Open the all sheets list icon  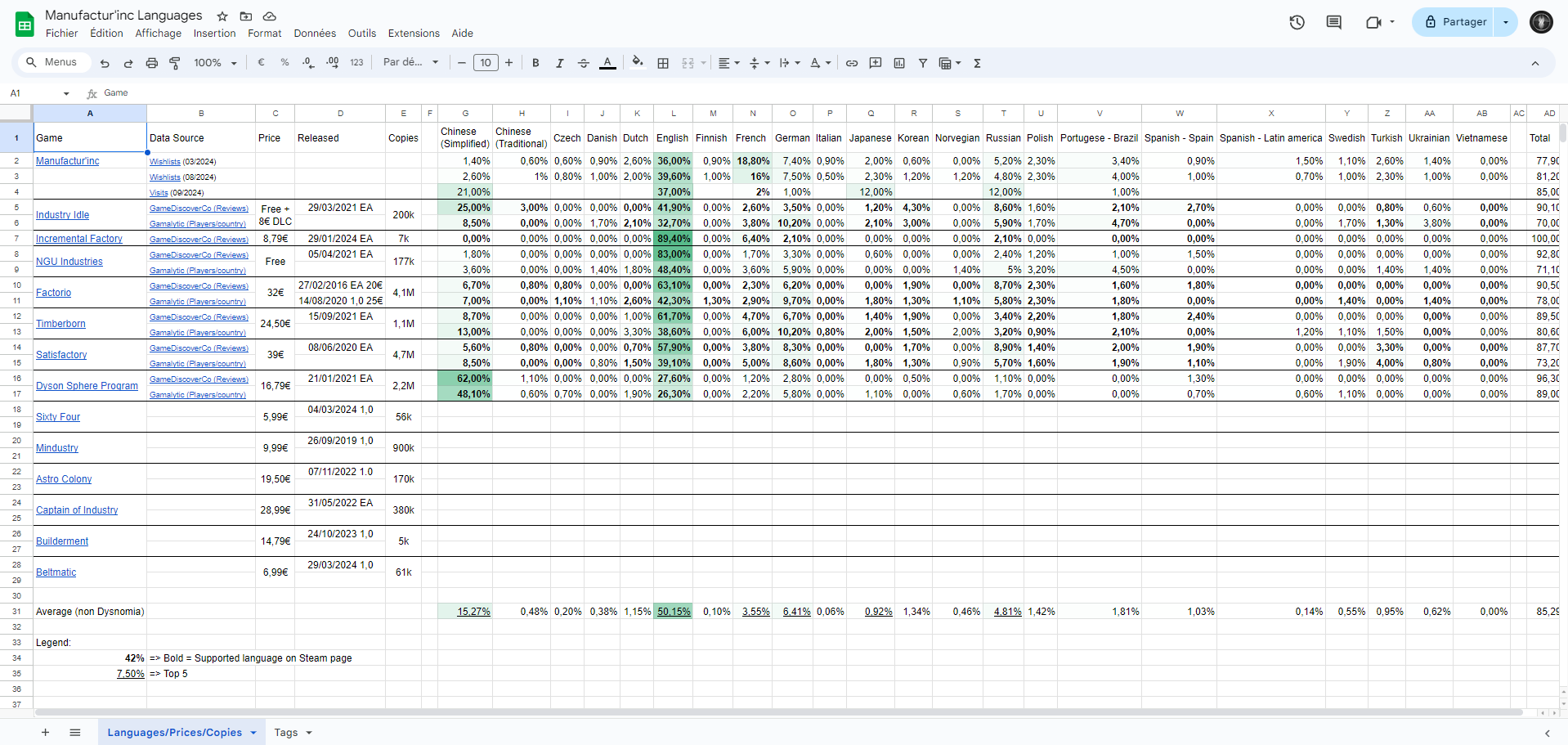(75, 733)
